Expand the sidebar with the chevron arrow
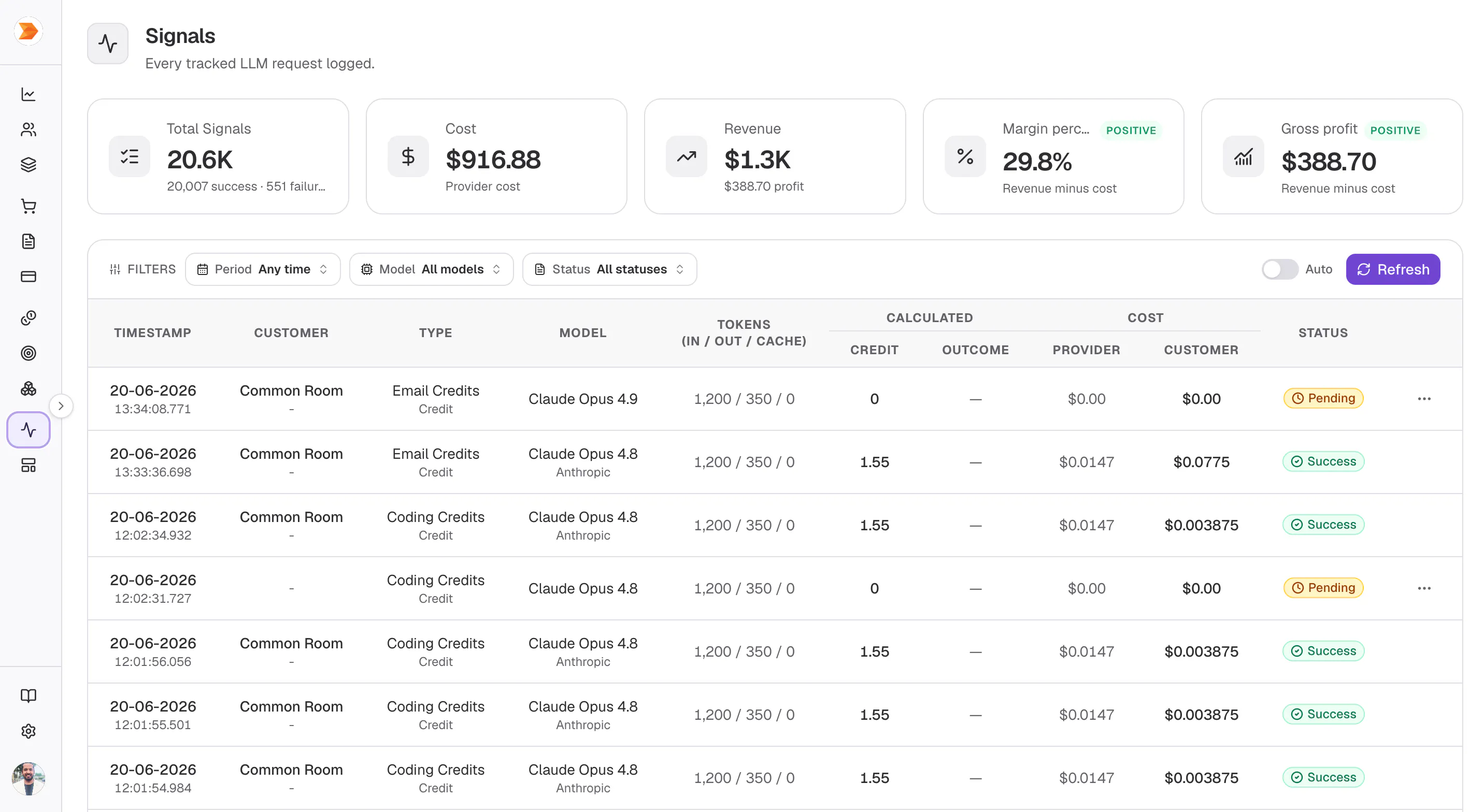The height and width of the screenshot is (812, 1484). pyautogui.click(x=61, y=406)
